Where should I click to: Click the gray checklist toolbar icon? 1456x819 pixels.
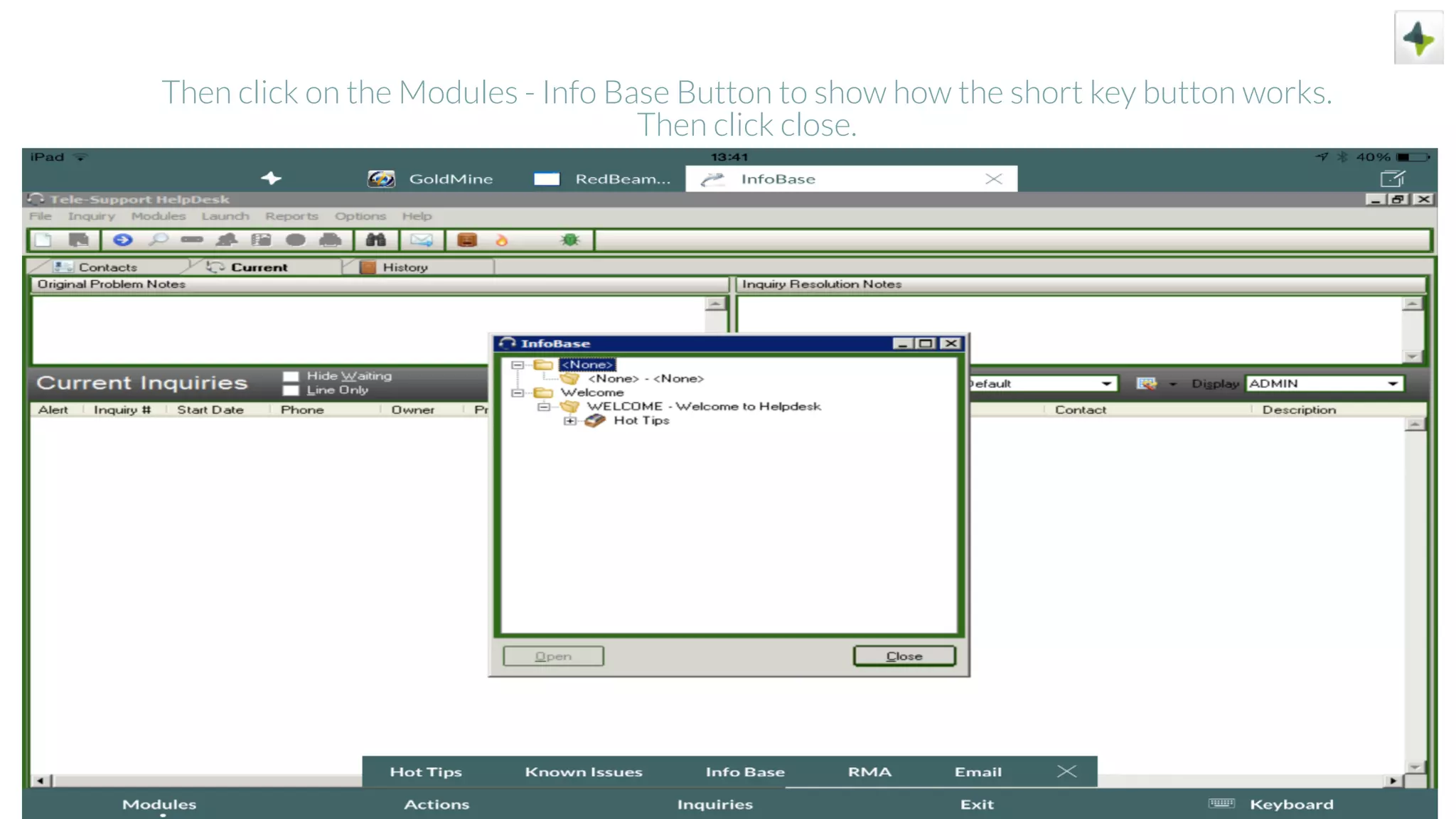(x=261, y=240)
